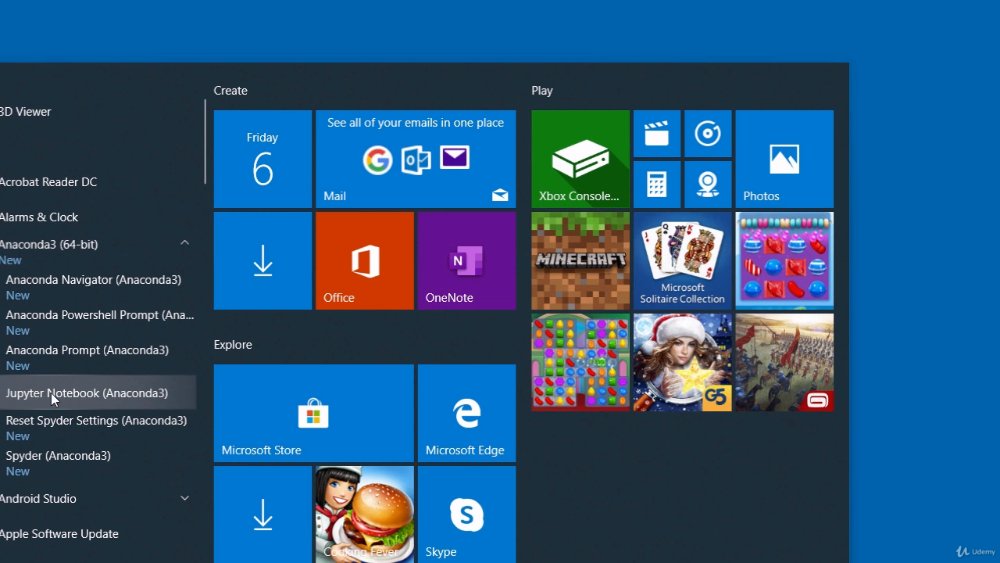Launch the OneNote tile
Image resolution: width=1000 pixels, height=563 pixels.
tap(467, 261)
